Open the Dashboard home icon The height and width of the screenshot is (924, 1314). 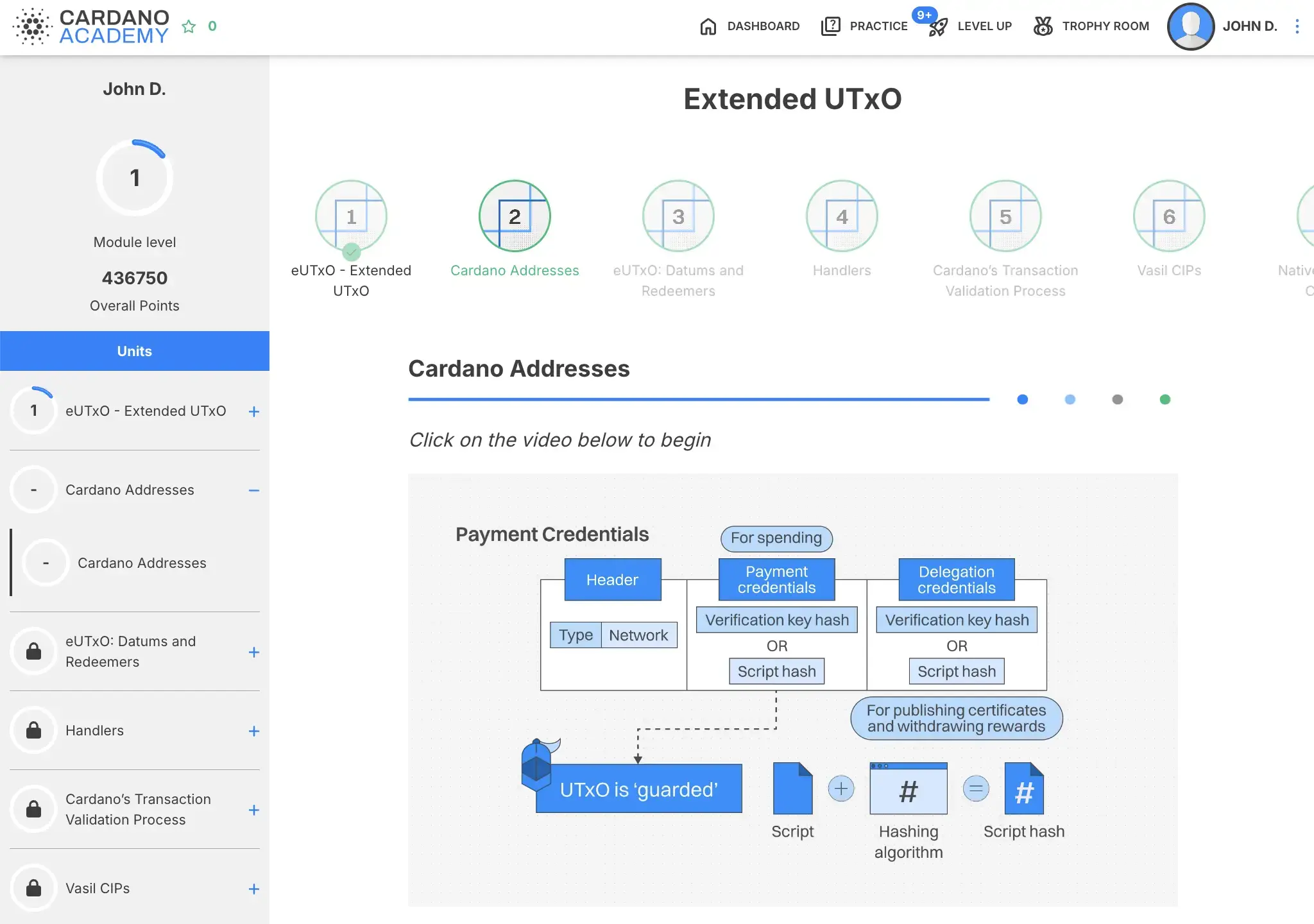(x=708, y=26)
